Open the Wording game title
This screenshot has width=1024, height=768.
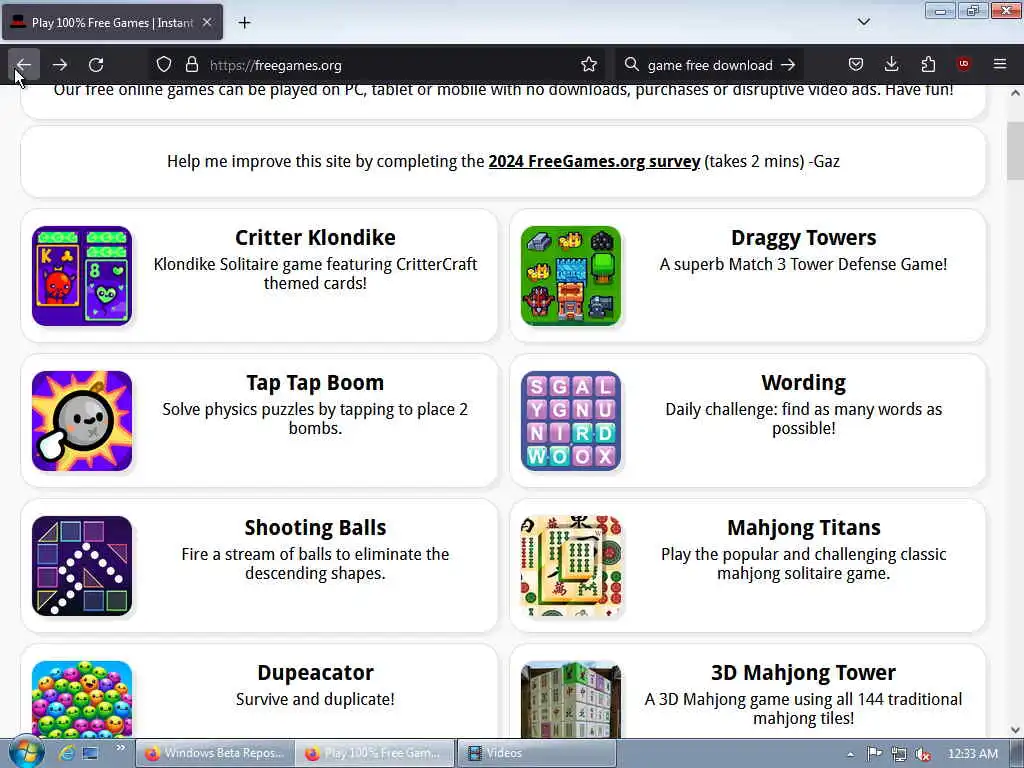pos(803,383)
